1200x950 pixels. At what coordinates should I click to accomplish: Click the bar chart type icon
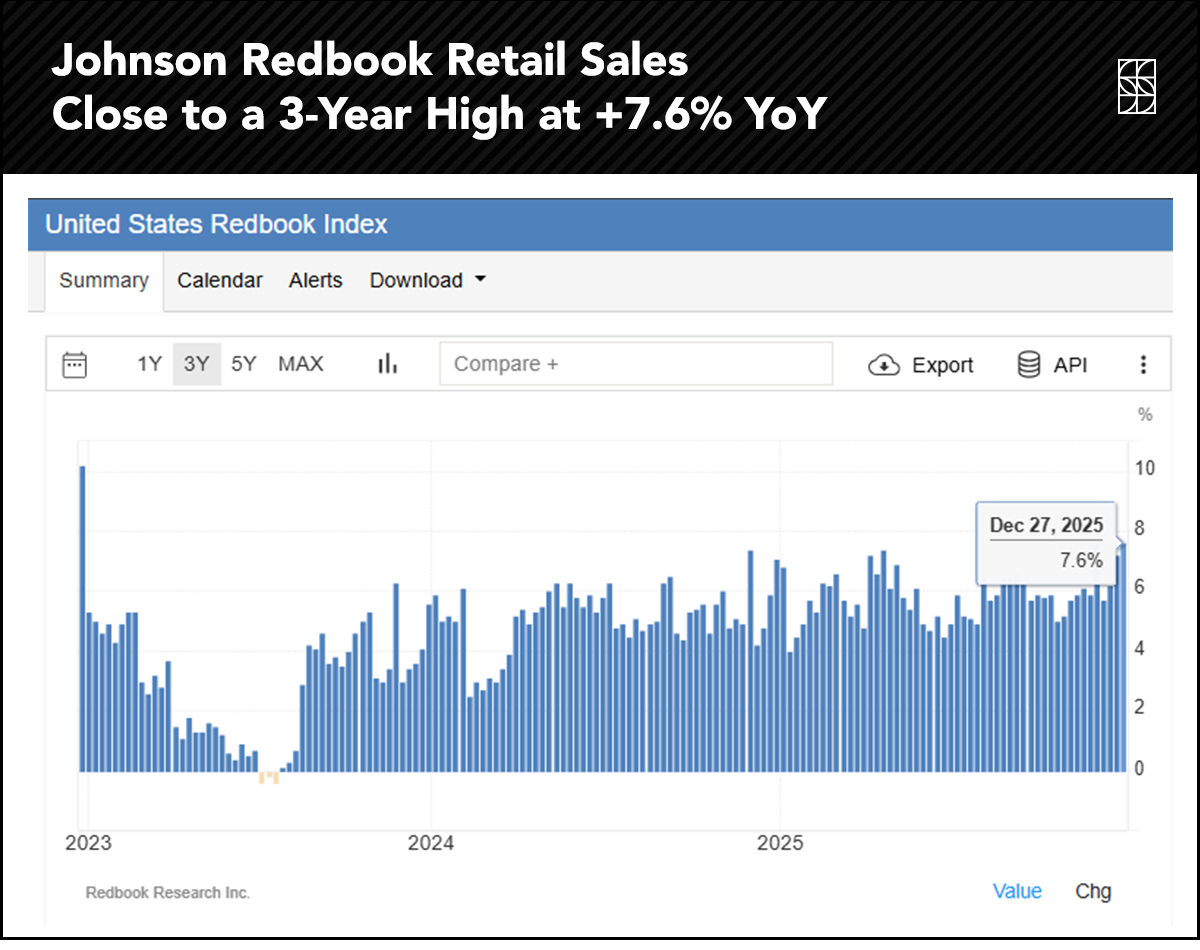tap(387, 365)
